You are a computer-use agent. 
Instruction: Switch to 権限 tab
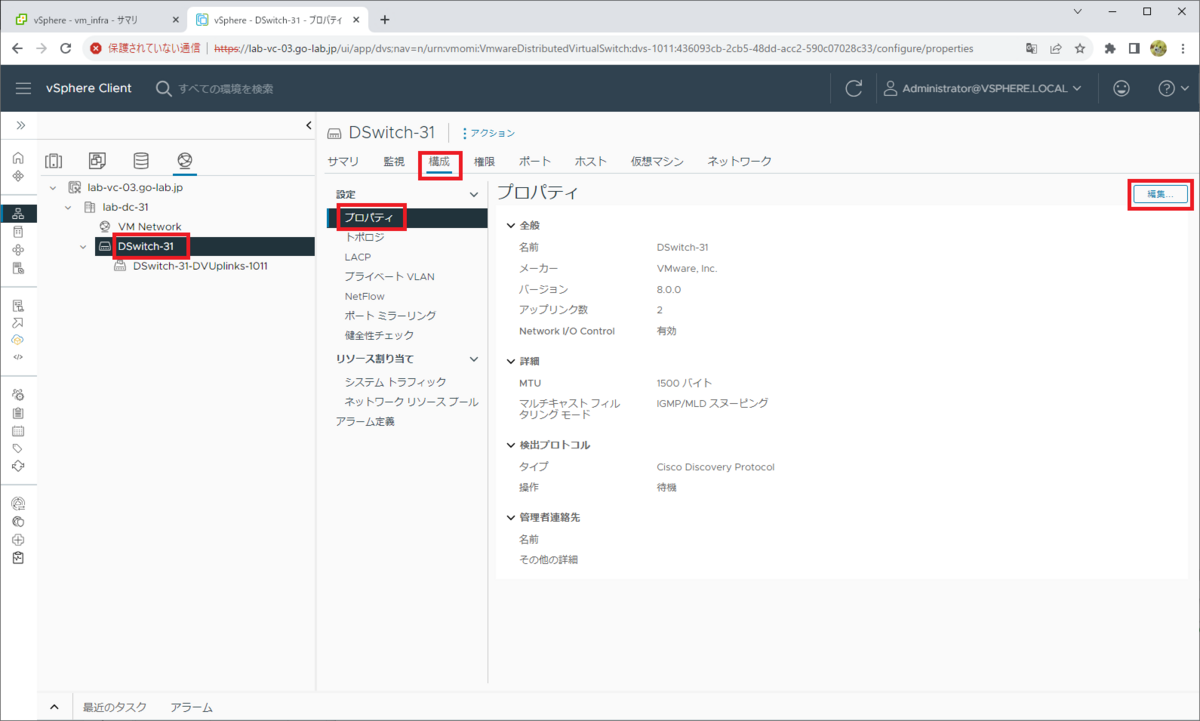point(485,161)
